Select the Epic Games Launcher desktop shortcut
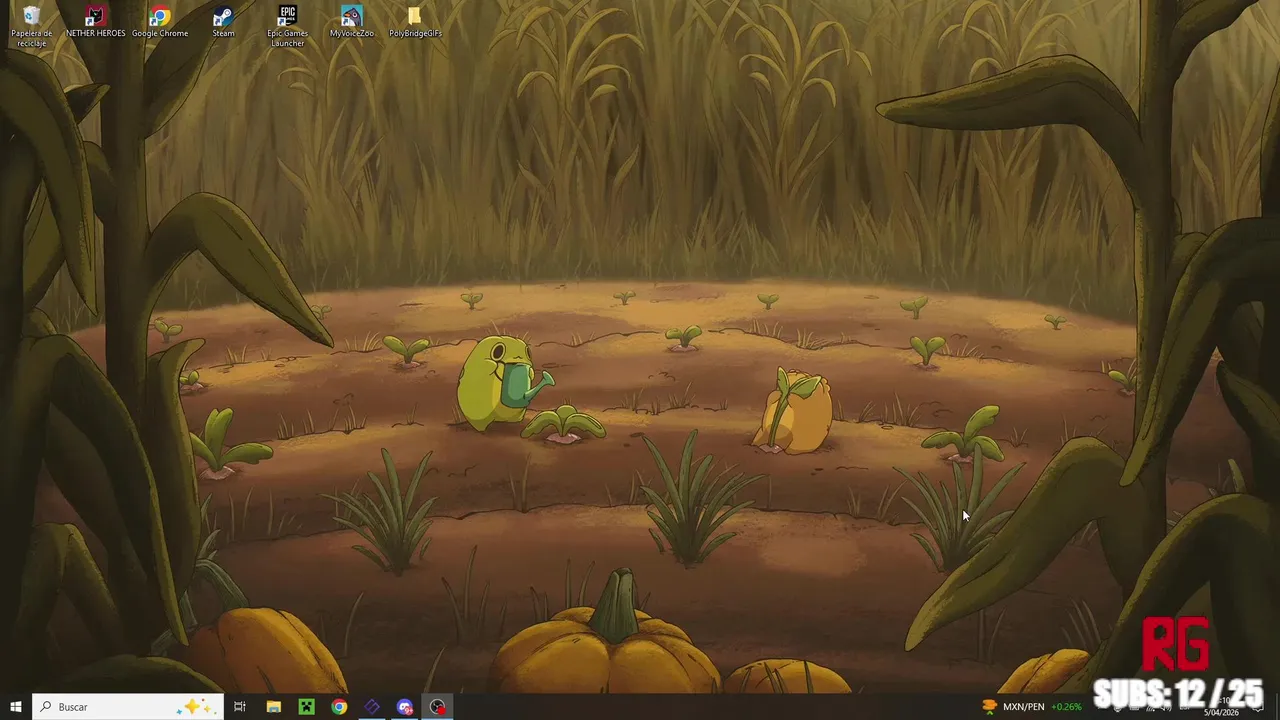The image size is (1280, 720). 287,26
